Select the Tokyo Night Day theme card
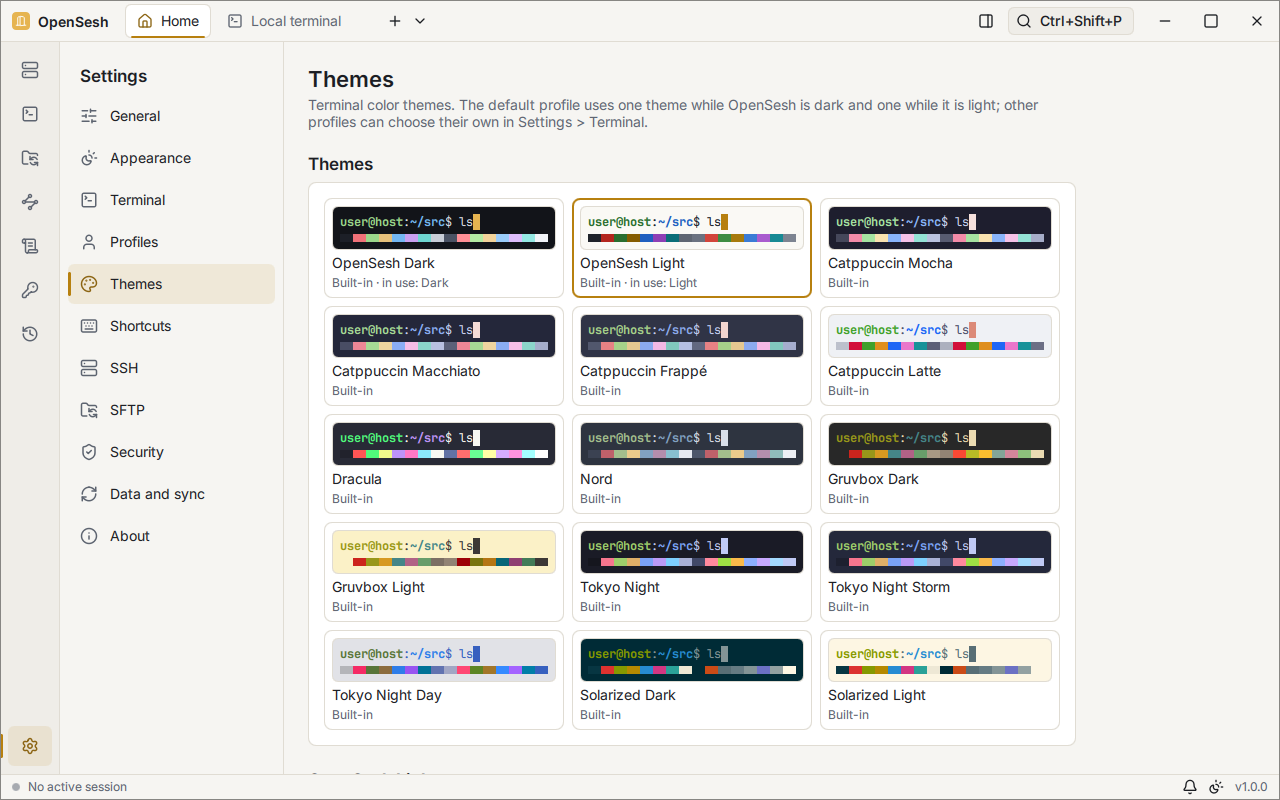 [444, 680]
